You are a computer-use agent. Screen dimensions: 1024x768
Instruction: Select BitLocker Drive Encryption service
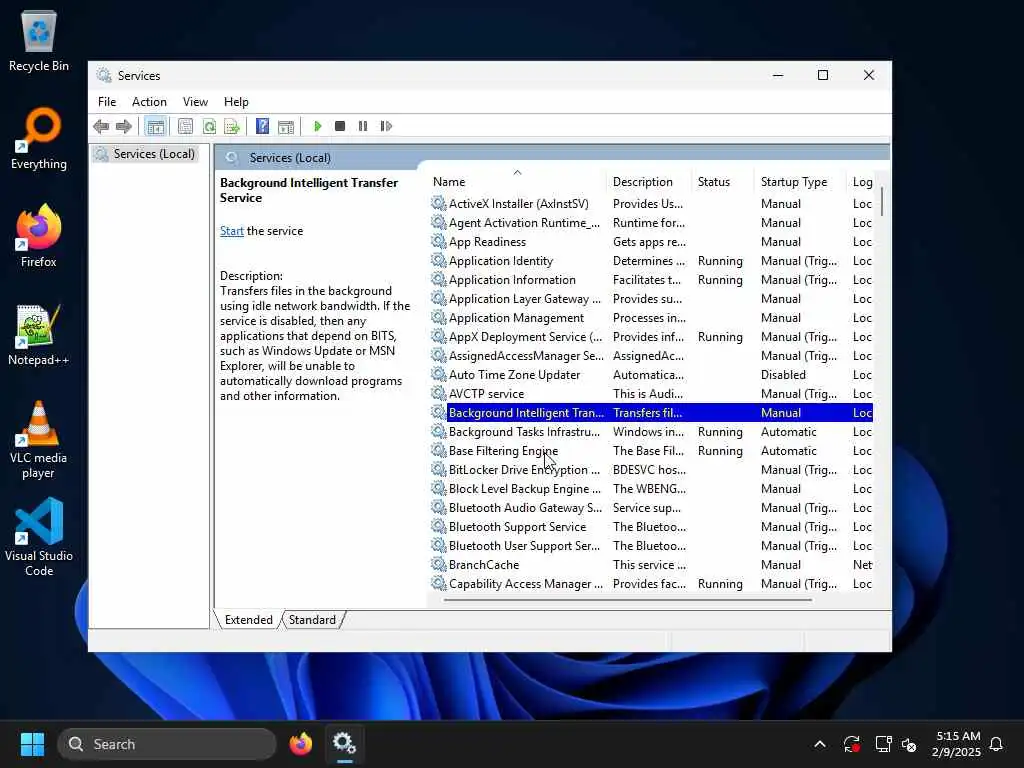point(651,470)
